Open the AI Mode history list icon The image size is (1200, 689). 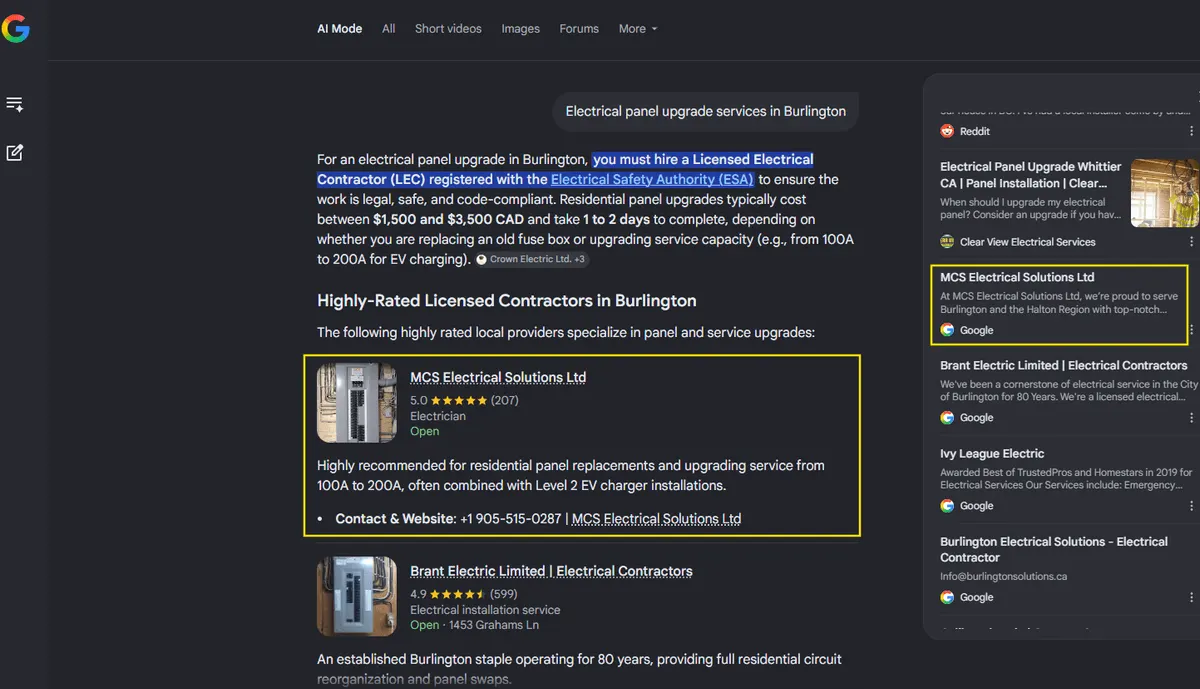coord(15,104)
